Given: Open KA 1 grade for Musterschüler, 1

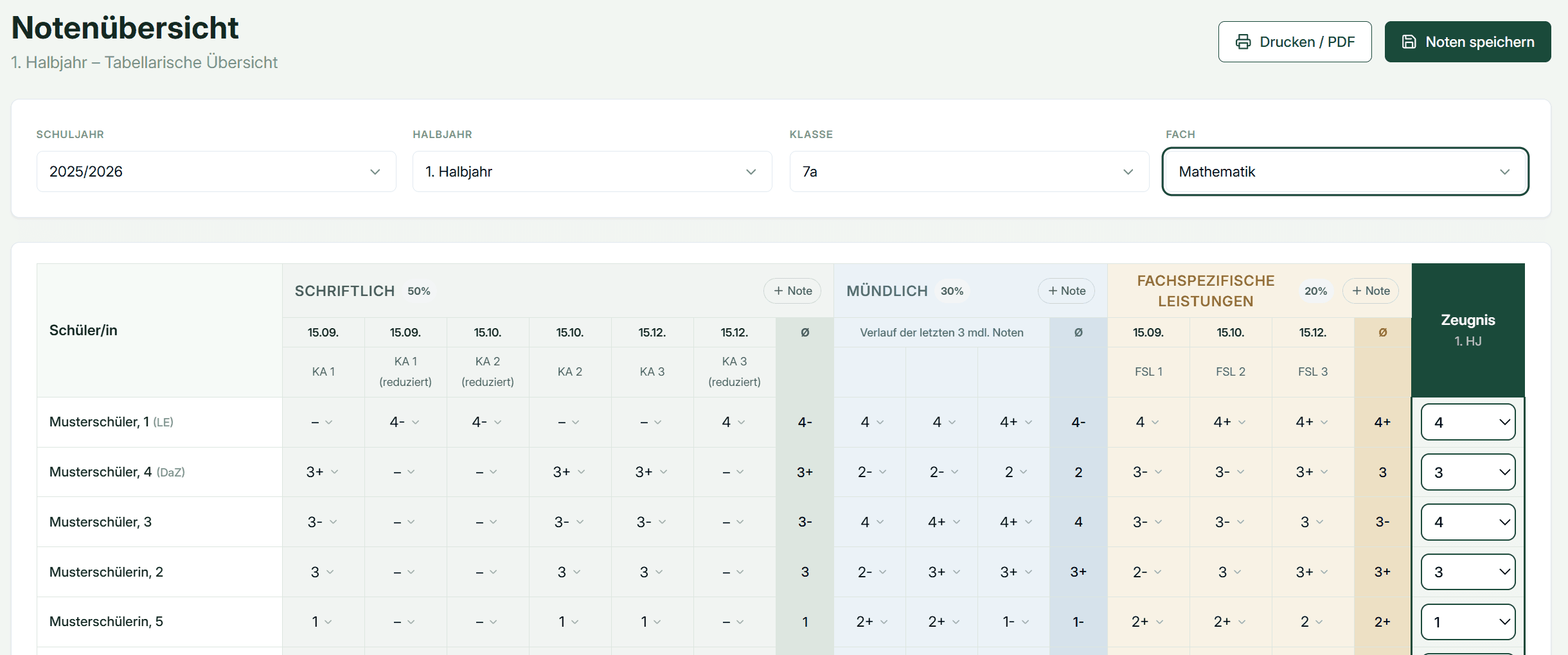Looking at the screenshot, I should pyautogui.click(x=323, y=422).
